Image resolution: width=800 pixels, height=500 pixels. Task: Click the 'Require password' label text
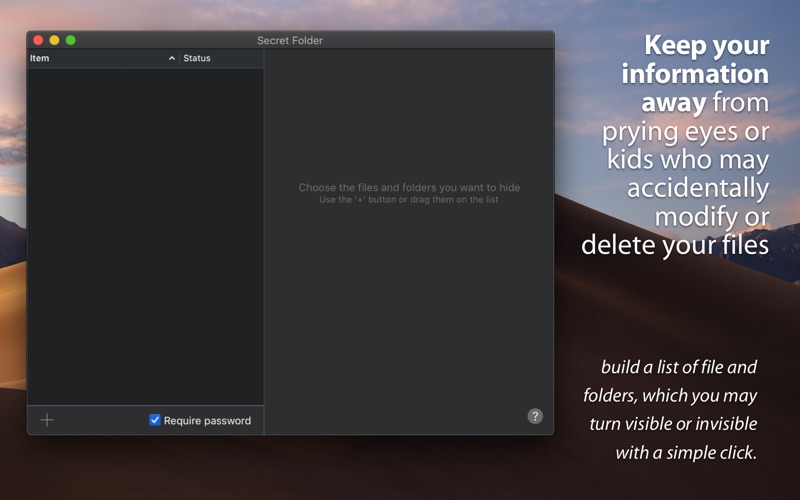point(207,420)
